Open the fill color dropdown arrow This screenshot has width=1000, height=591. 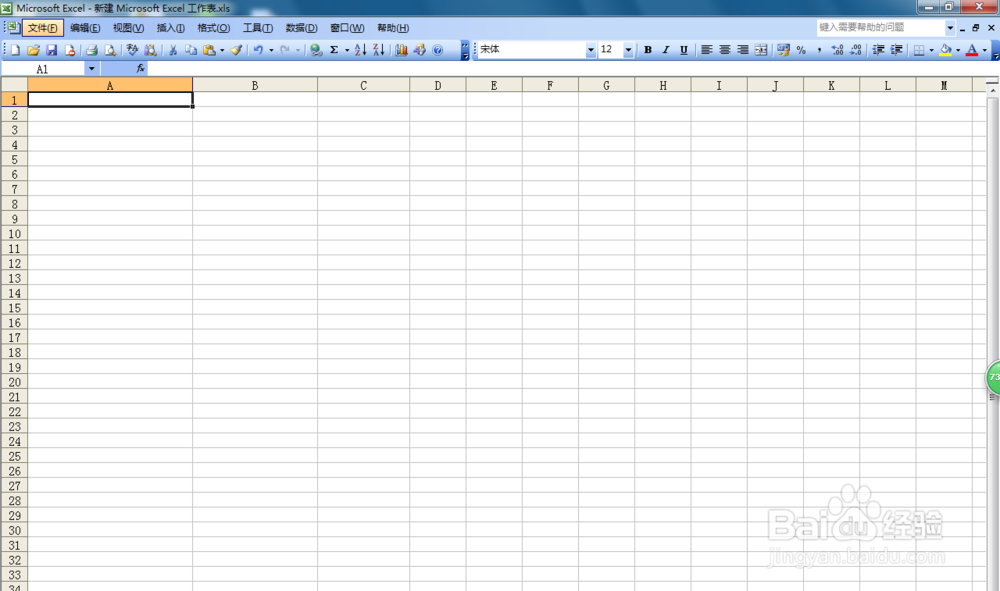point(958,50)
